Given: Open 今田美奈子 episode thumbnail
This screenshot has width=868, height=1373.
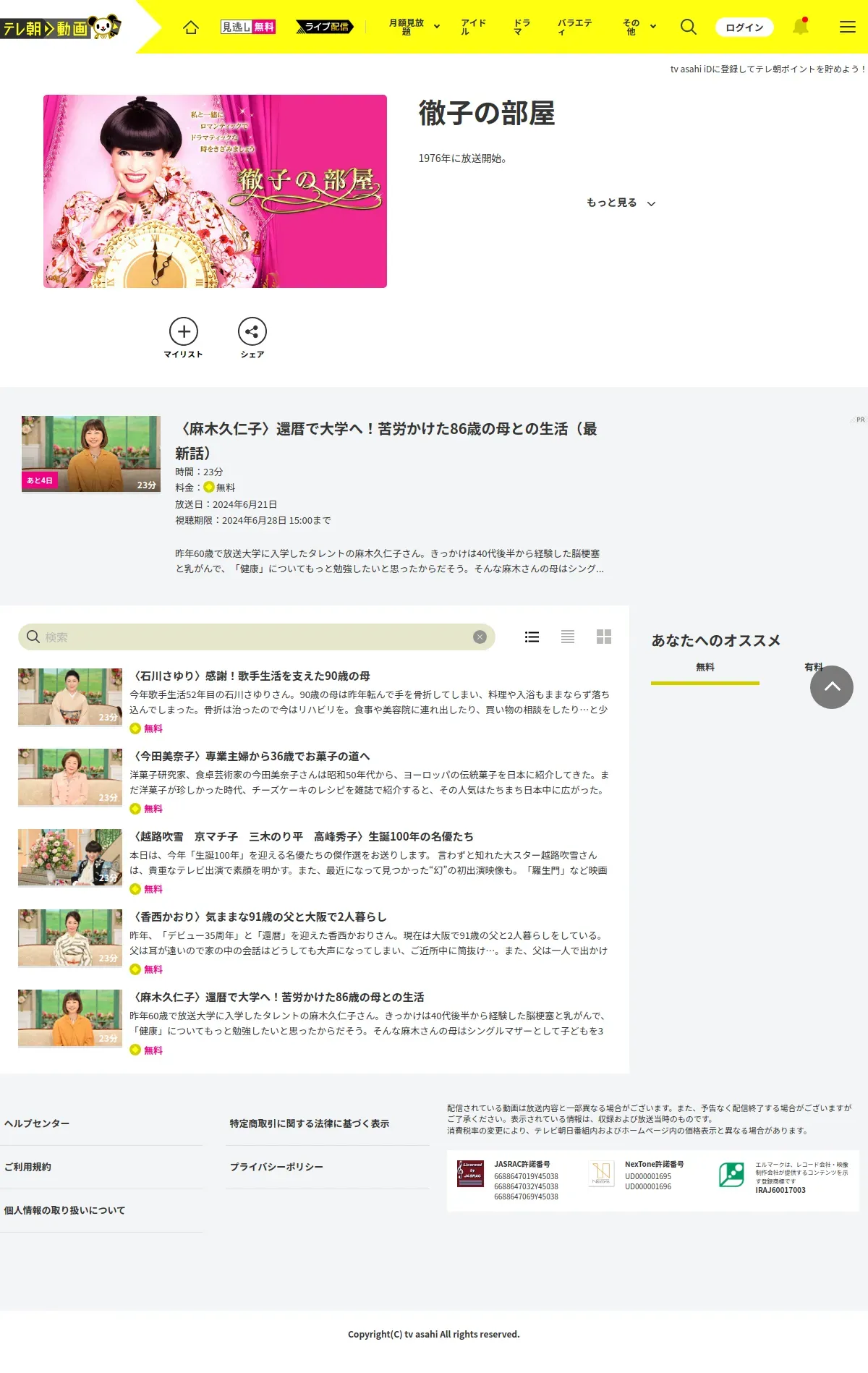Looking at the screenshot, I should [x=70, y=777].
